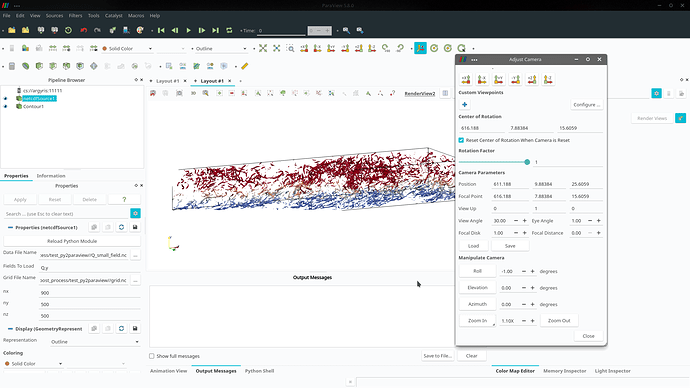
Task: Click refresh icon beside Properties (netcdfSource1)
Action: click(x=121, y=227)
